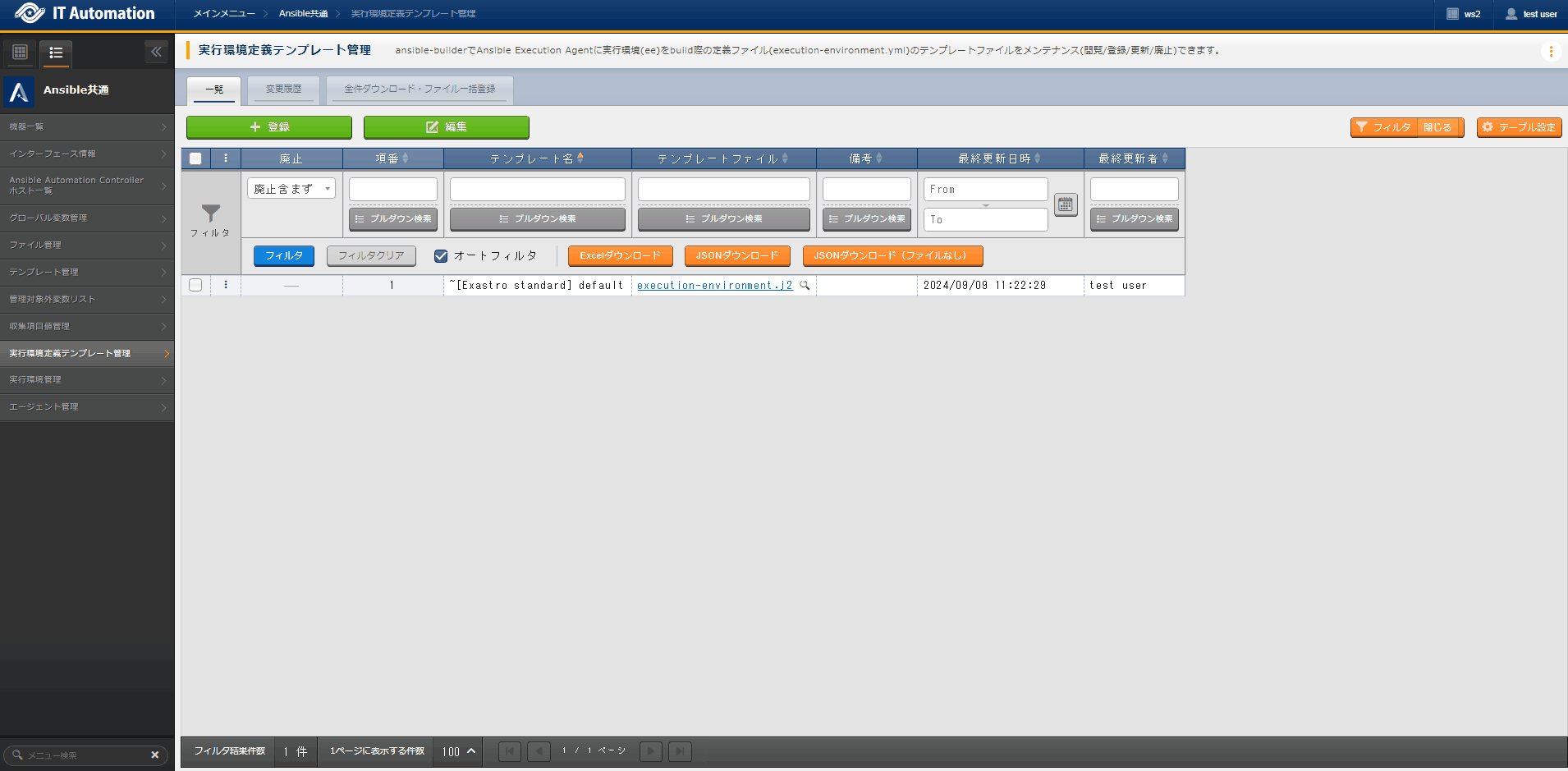The image size is (1568, 771).
Task: Click the From date input field
Action: click(x=985, y=190)
